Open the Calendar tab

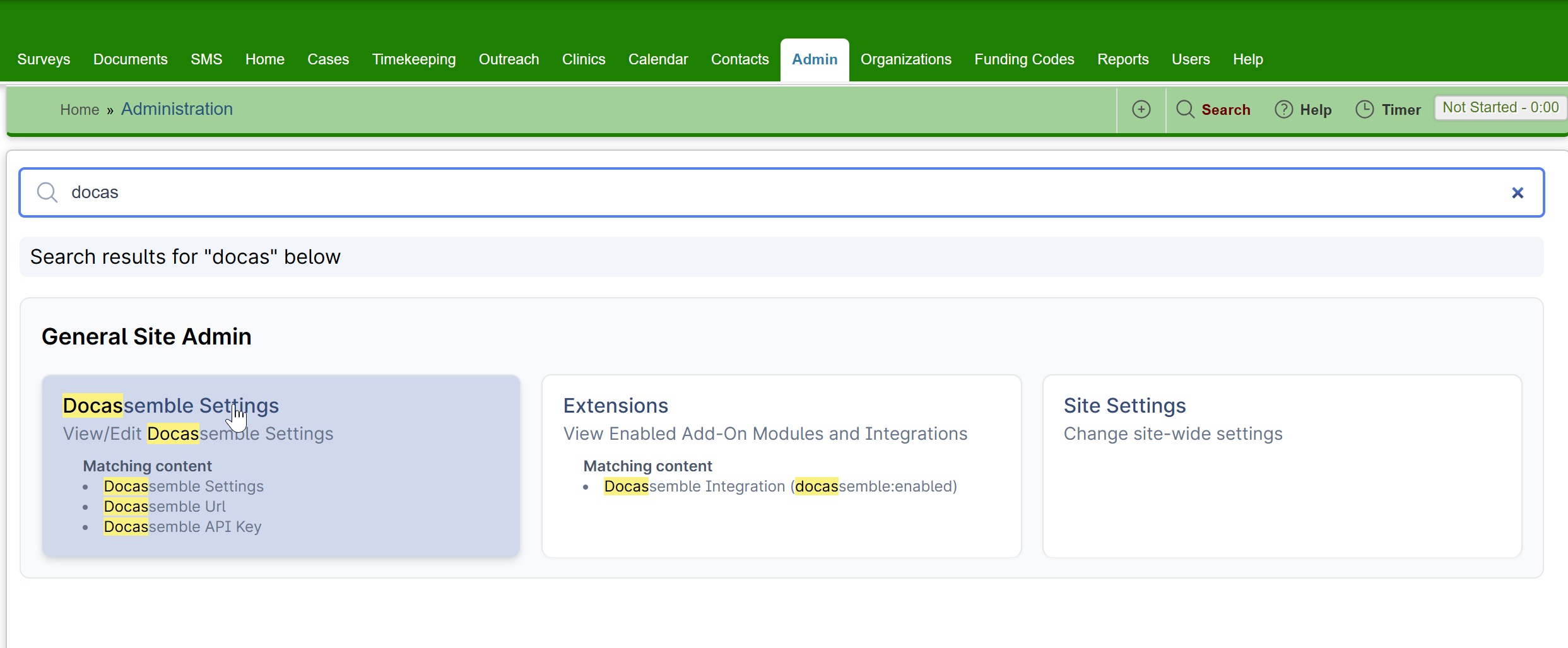point(658,59)
